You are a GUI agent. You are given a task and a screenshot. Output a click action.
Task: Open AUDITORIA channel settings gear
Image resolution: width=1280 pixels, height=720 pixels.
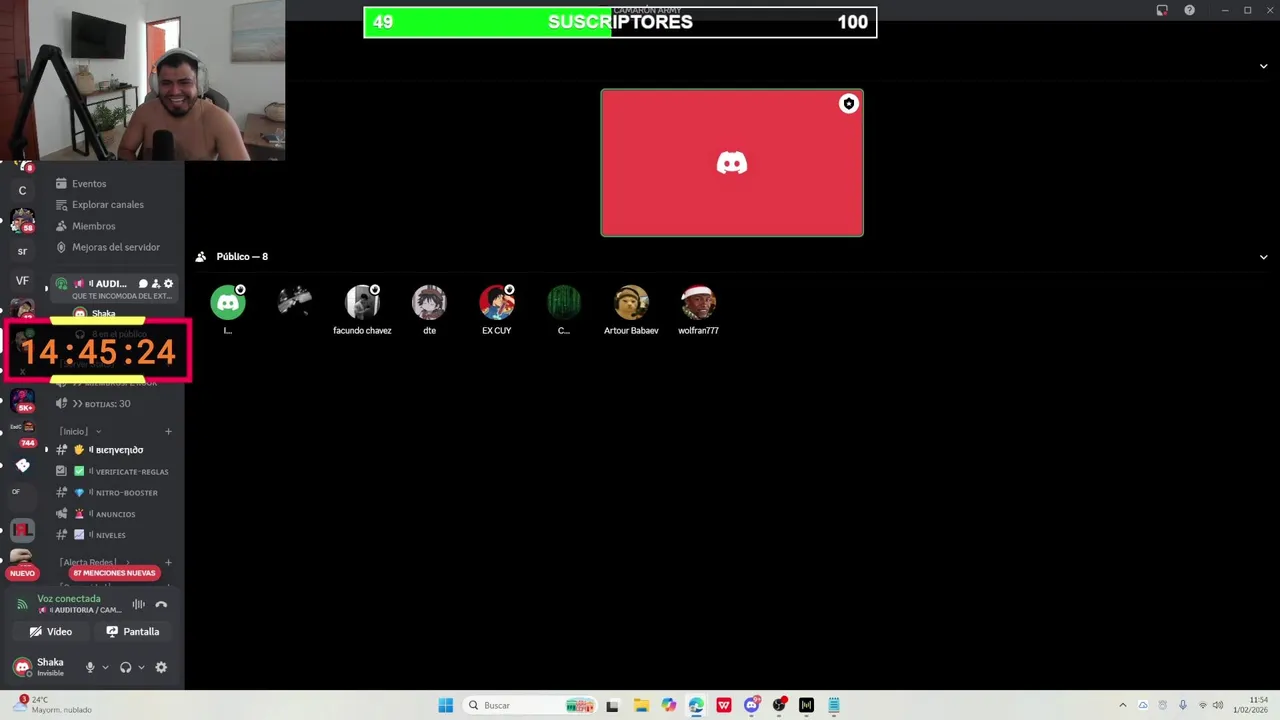pos(168,284)
